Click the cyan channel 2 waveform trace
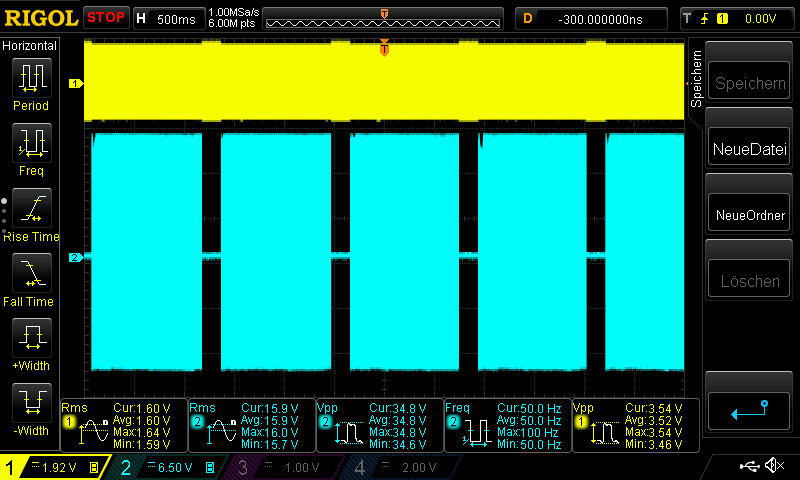This screenshot has width=800, height=480. click(384, 252)
